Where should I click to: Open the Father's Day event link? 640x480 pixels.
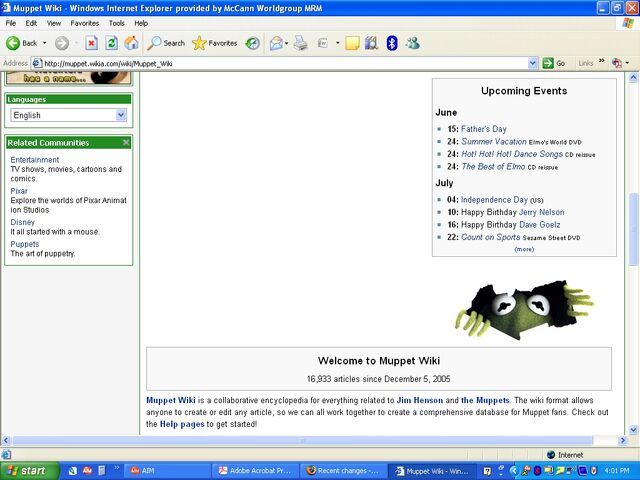coord(484,129)
